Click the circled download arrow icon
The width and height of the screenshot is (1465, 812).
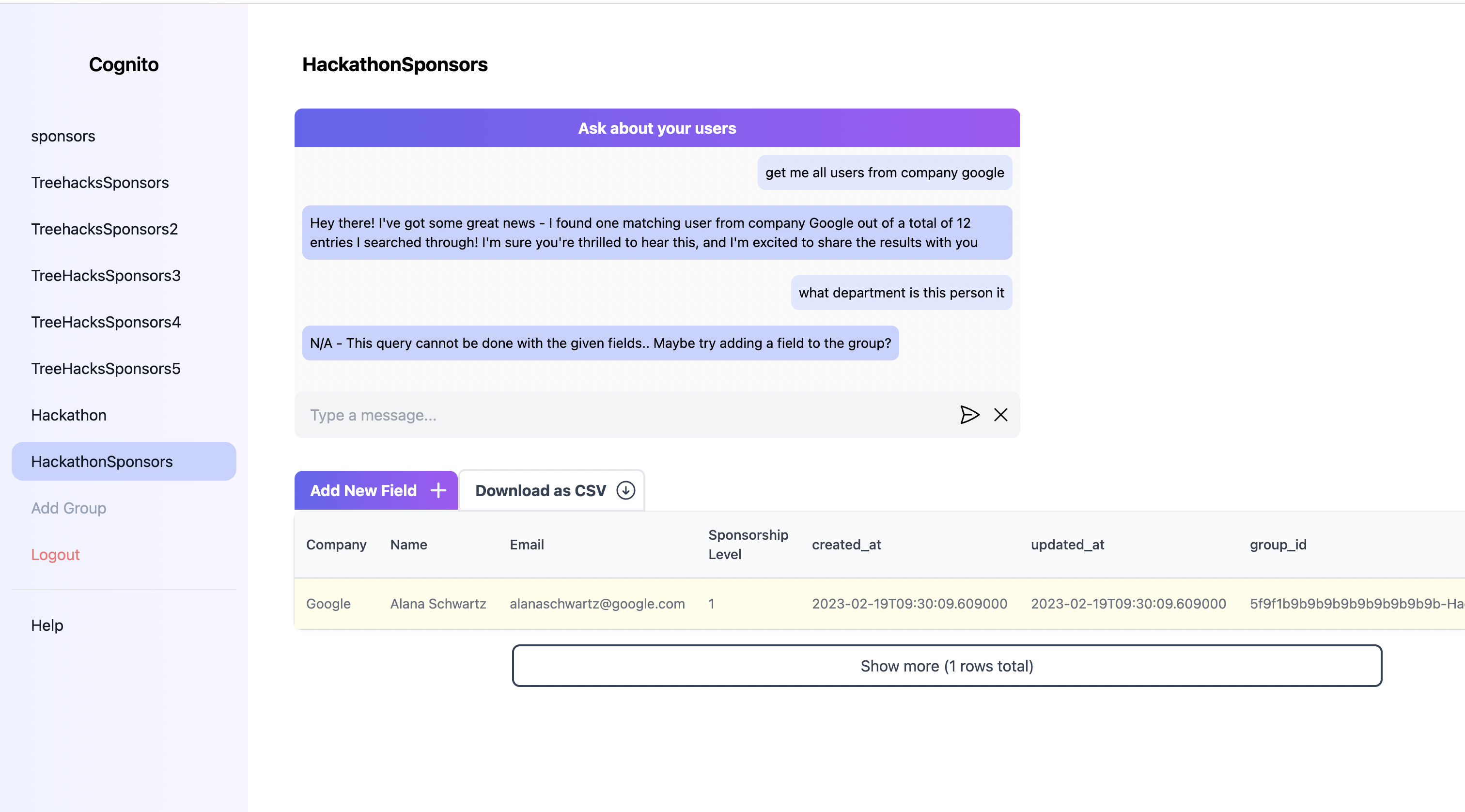click(625, 490)
